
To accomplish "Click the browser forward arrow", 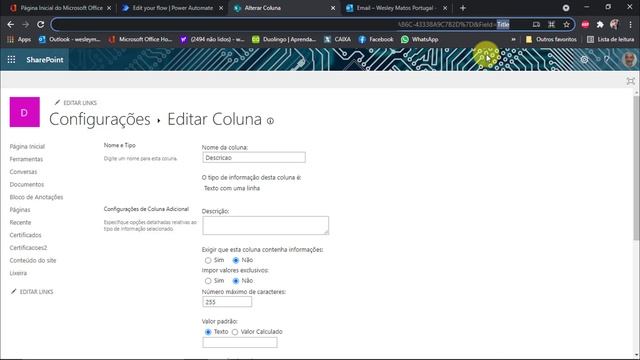I will pyautogui.click(x=26, y=24).
